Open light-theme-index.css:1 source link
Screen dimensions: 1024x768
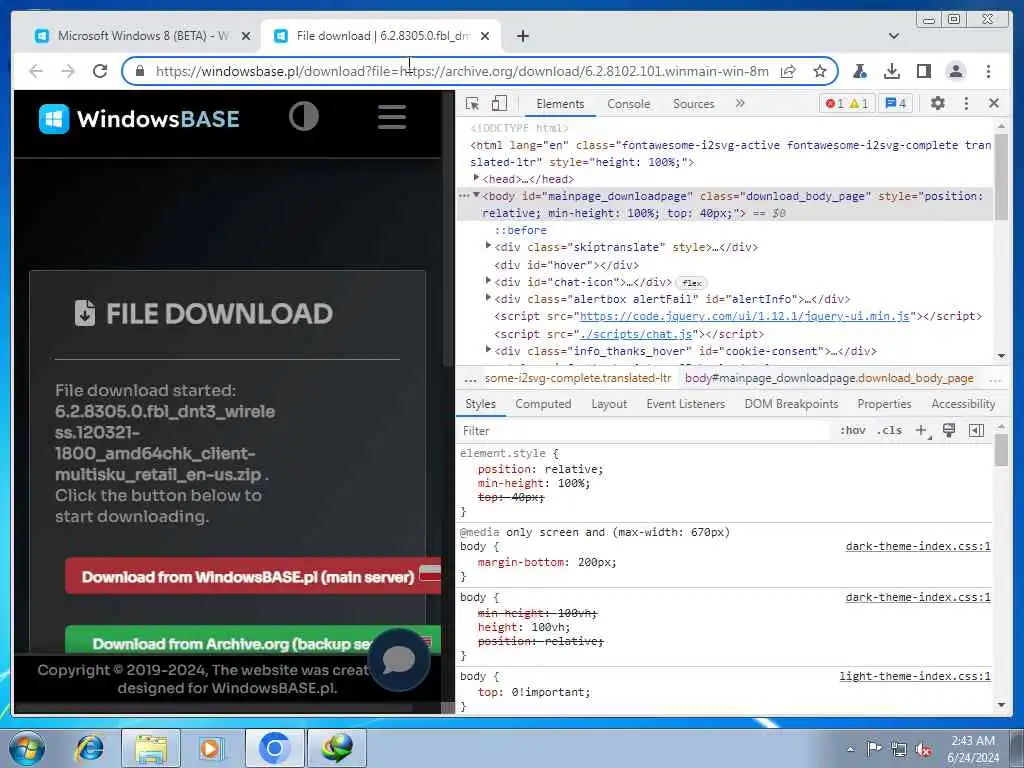pyautogui.click(x=915, y=676)
